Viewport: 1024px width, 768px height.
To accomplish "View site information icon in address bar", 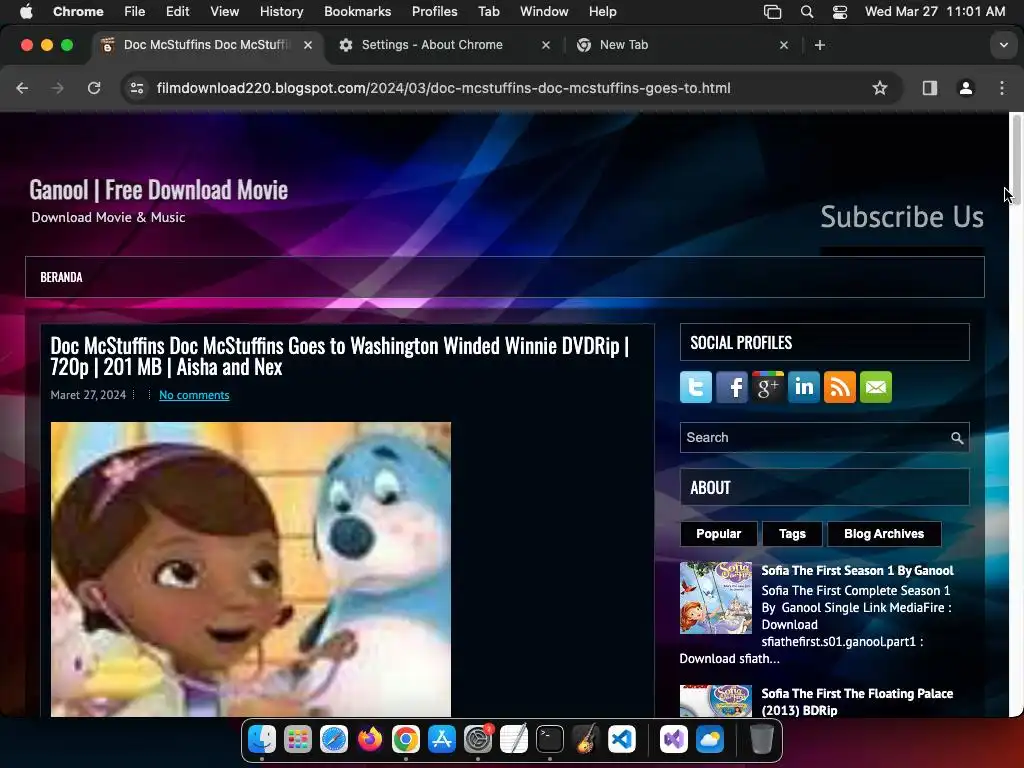I will pos(136,88).
